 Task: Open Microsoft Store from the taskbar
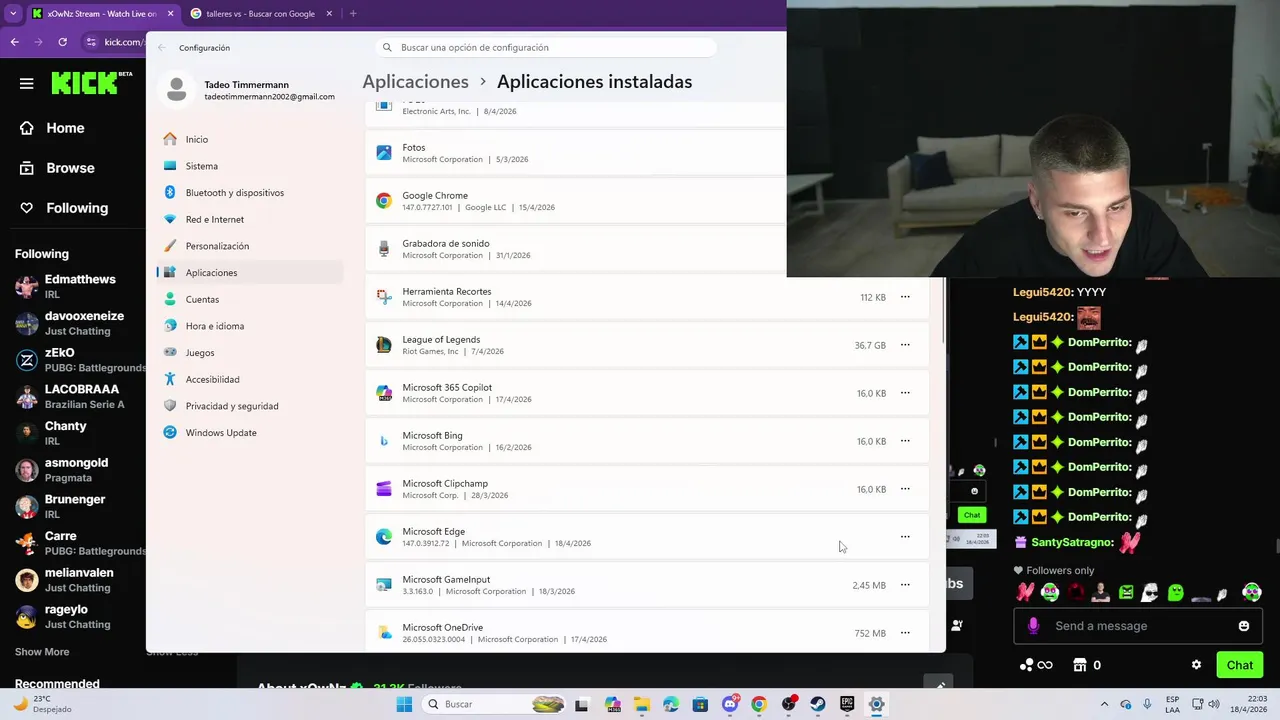(x=700, y=704)
